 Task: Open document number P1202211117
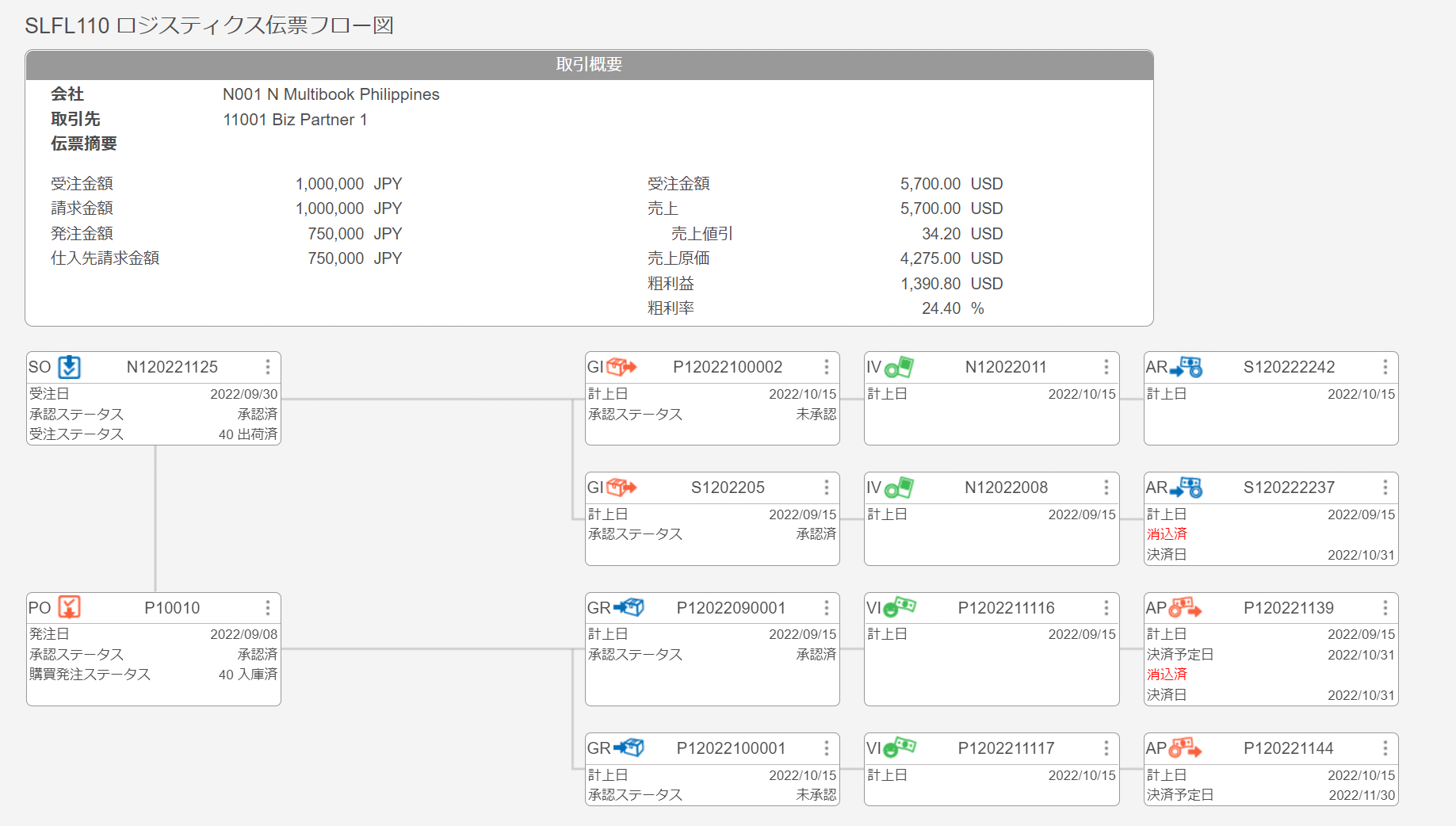click(x=1006, y=748)
